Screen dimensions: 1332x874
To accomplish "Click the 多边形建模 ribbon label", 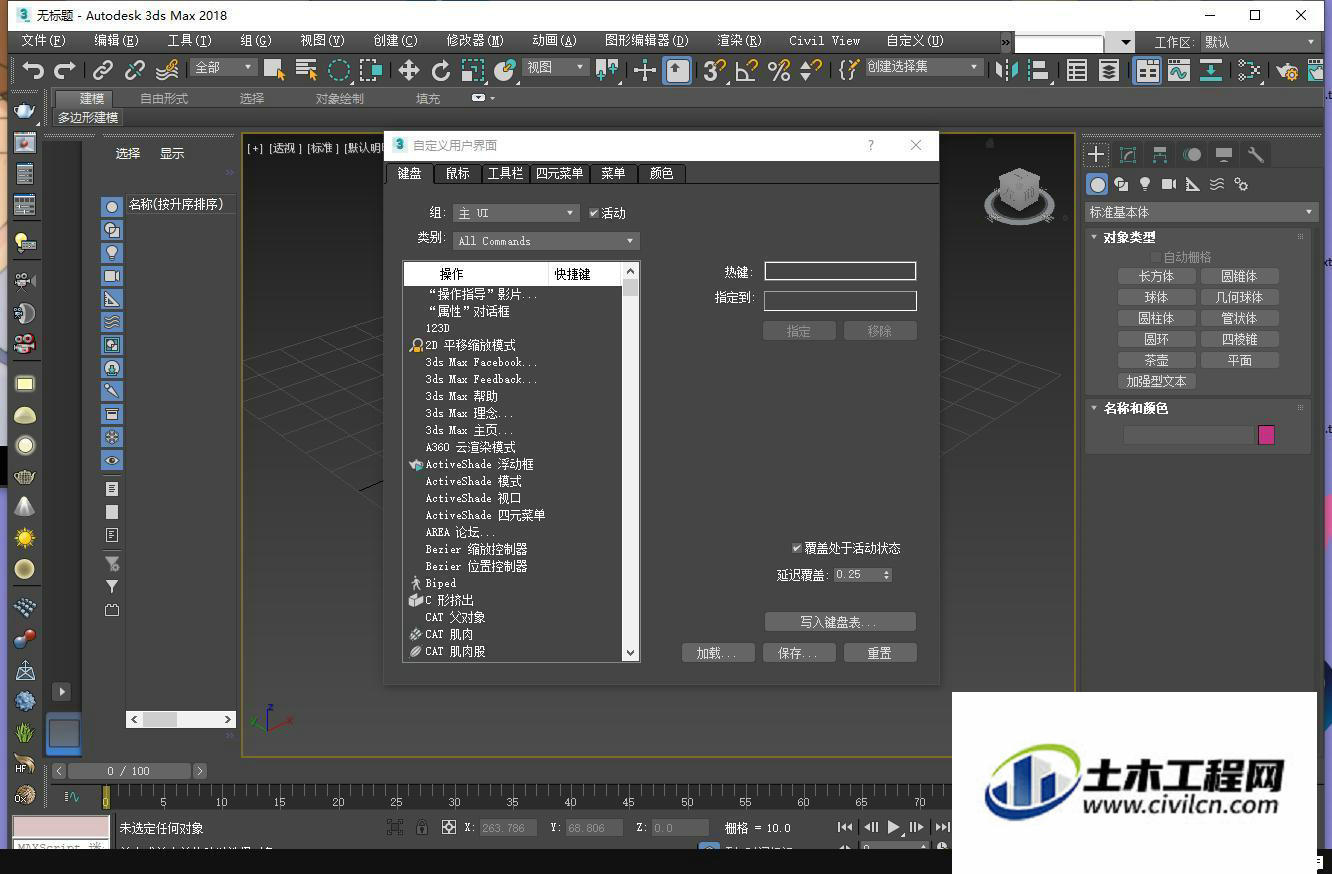I will [x=88, y=117].
